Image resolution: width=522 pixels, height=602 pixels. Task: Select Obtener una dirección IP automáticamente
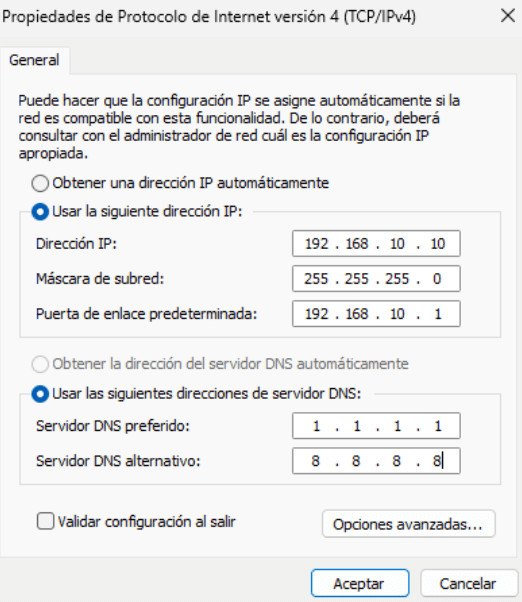pos(40,183)
